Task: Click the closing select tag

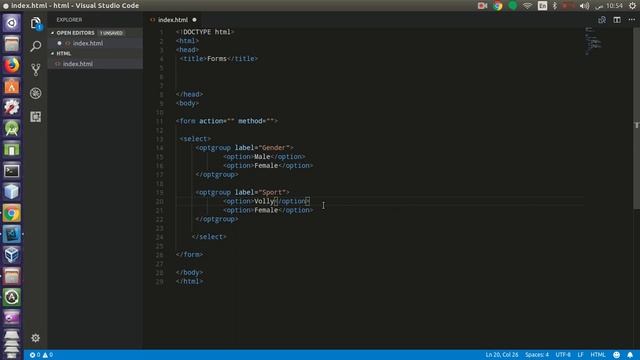Action: coord(209,237)
